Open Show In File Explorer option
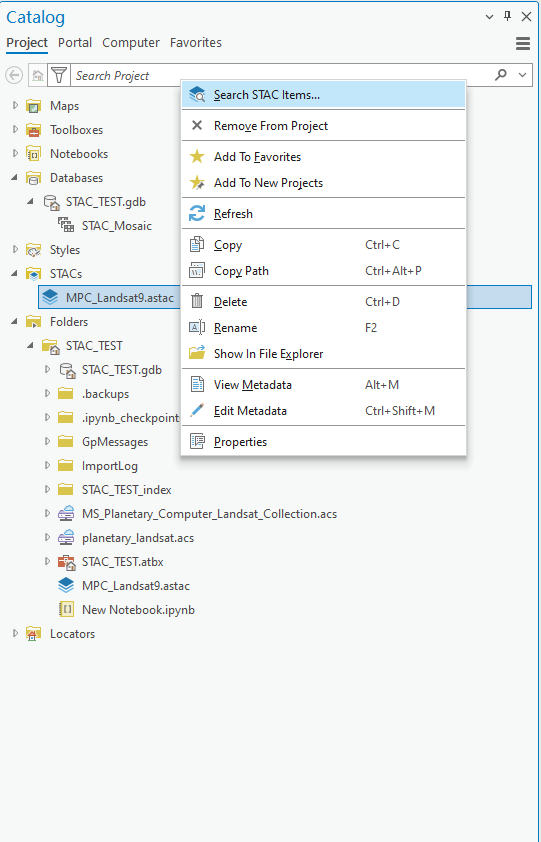 (323, 354)
